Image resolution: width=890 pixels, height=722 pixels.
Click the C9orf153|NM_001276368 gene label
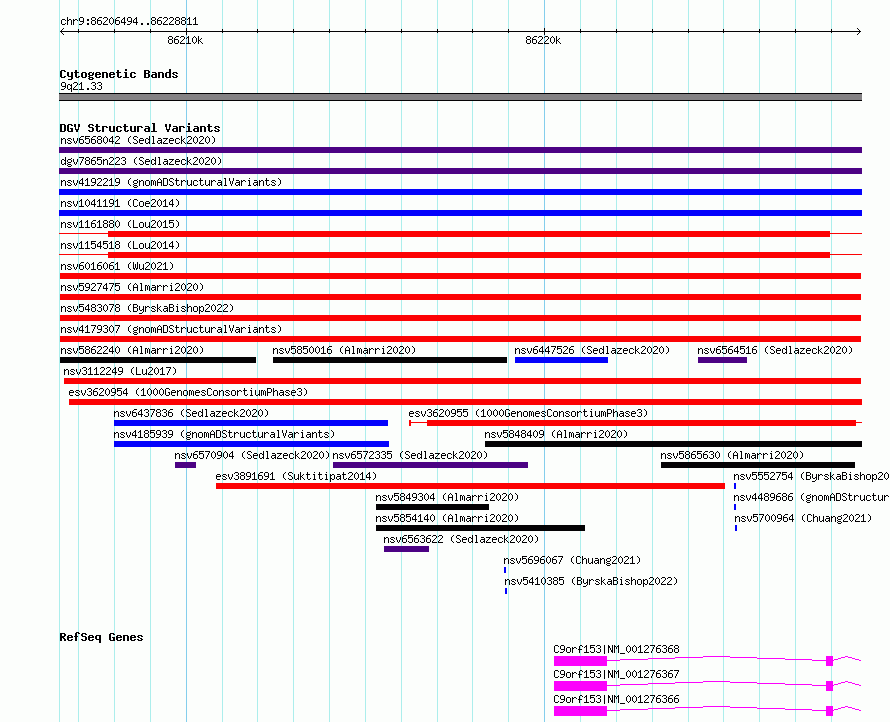pyautogui.click(x=616, y=649)
